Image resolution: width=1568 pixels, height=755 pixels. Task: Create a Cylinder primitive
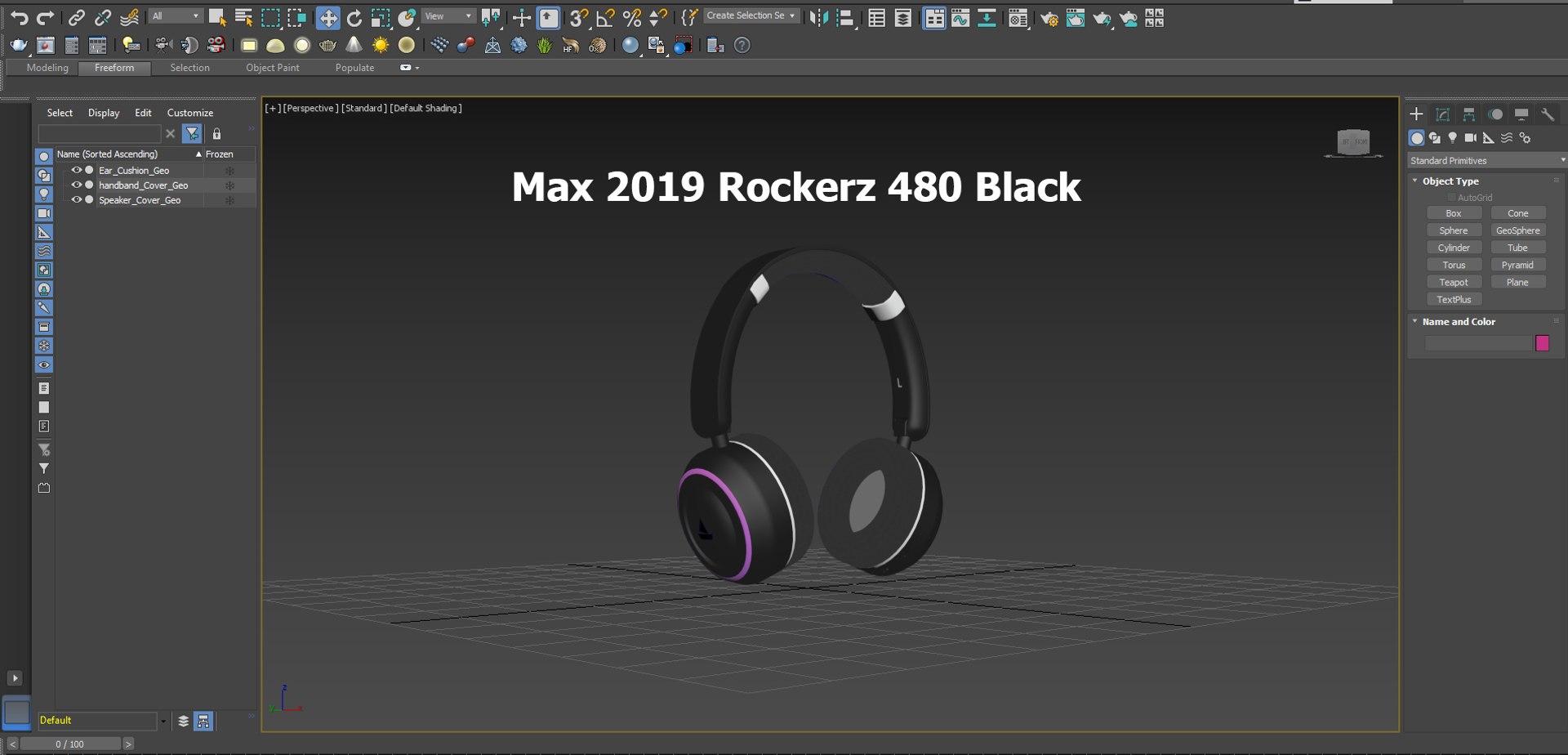click(x=1454, y=248)
